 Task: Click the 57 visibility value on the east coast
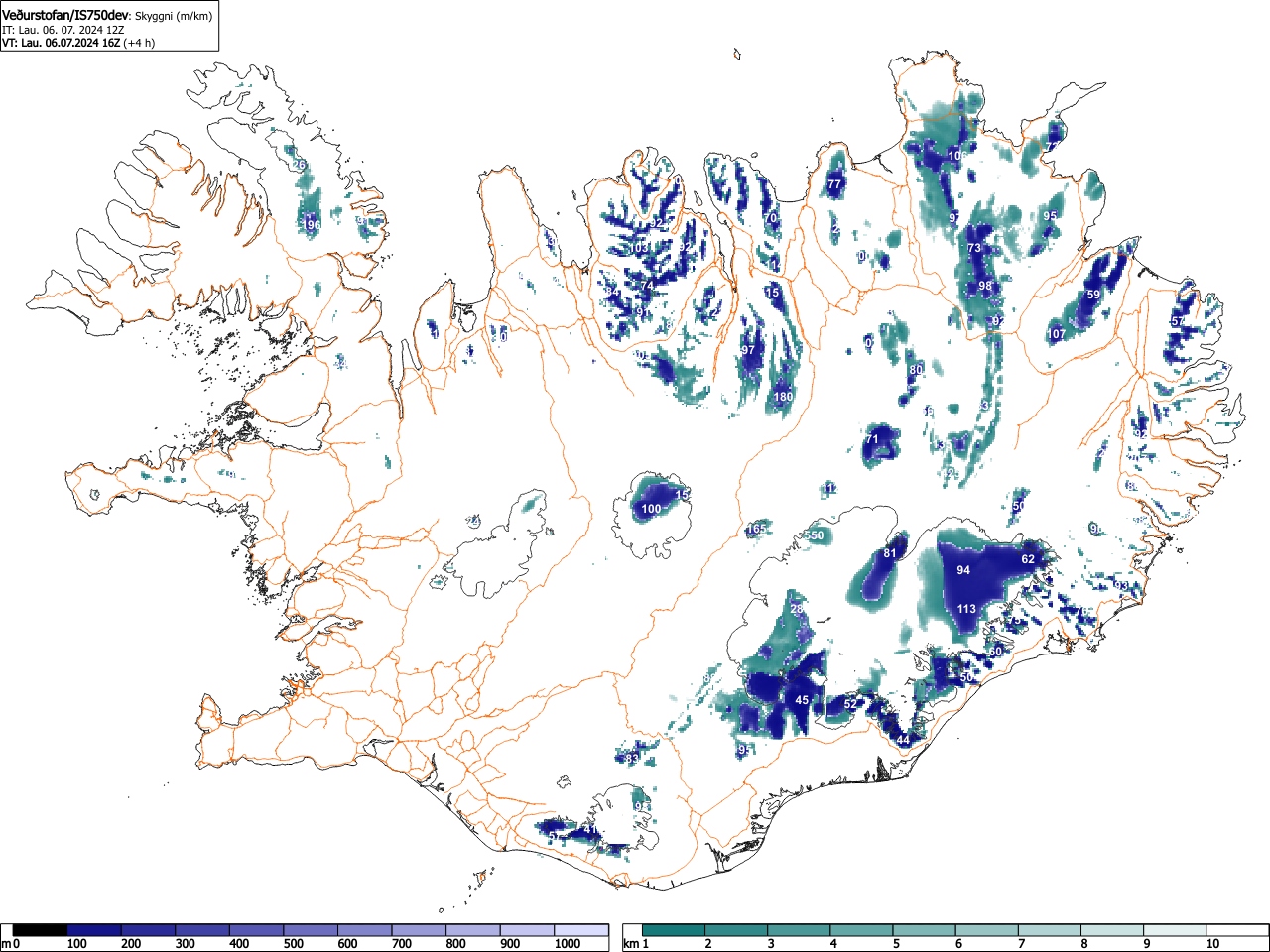coord(1178,321)
